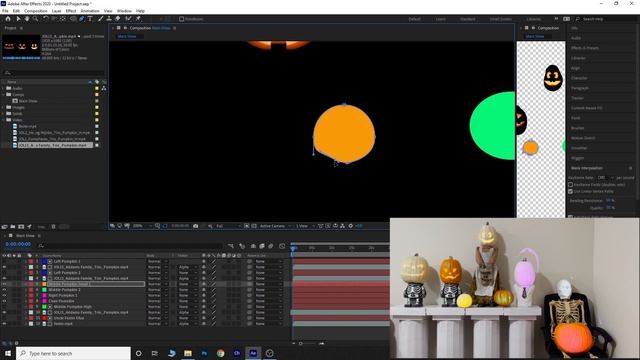Select the Clone Stamp tool
The height and width of the screenshot is (360, 640).
(x=109, y=19)
